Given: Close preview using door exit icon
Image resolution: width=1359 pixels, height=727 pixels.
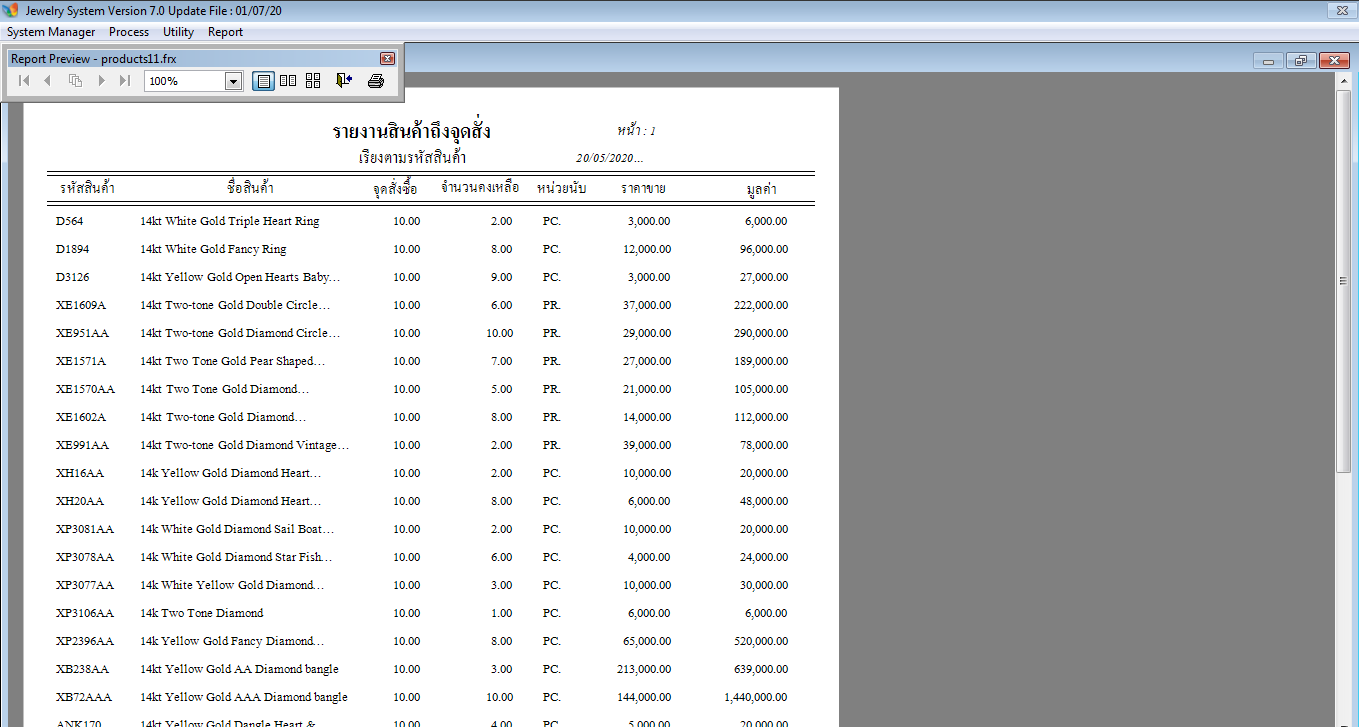Looking at the screenshot, I should pos(344,81).
